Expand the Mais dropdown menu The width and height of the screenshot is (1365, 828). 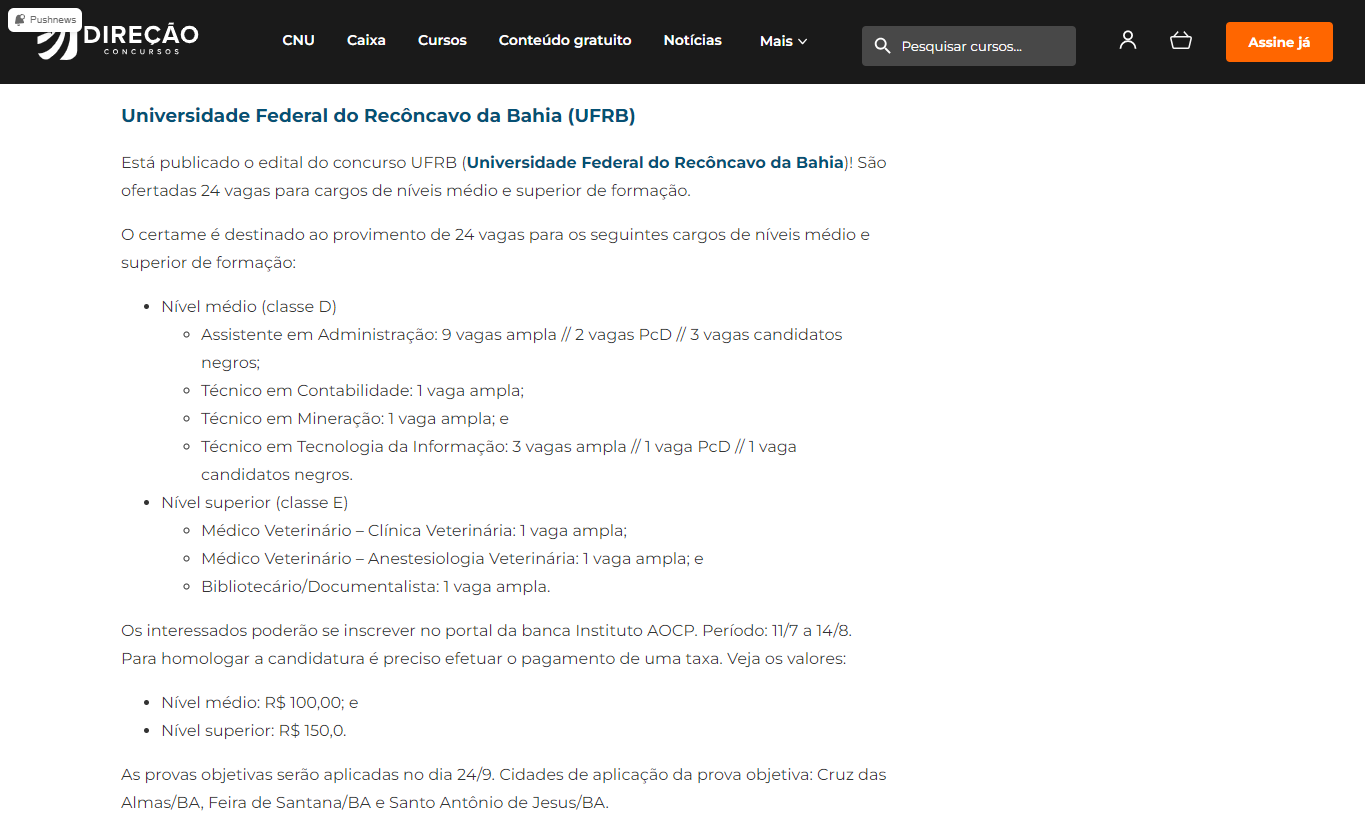coord(783,41)
